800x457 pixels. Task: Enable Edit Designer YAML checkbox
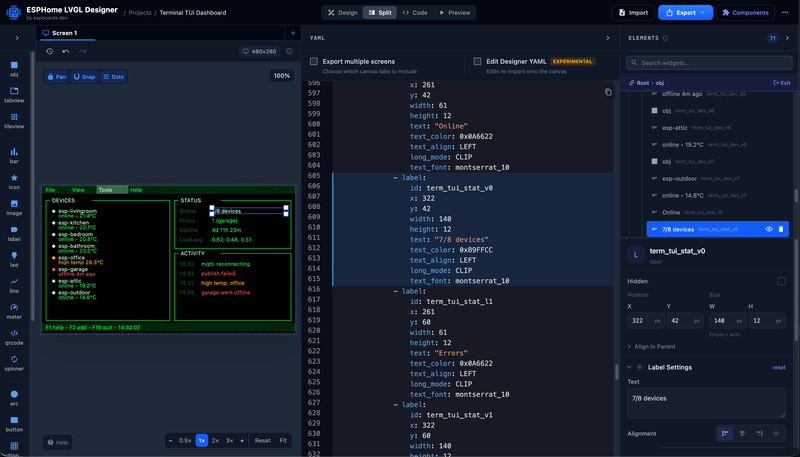click(x=478, y=61)
